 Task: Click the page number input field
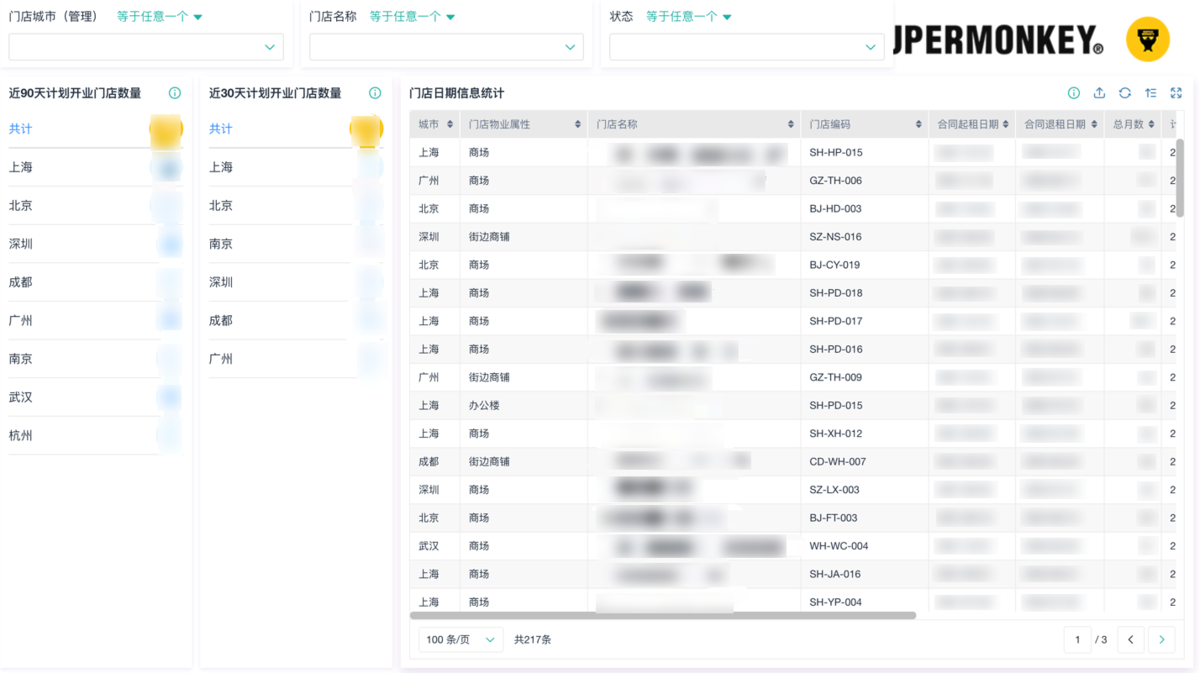click(1077, 640)
